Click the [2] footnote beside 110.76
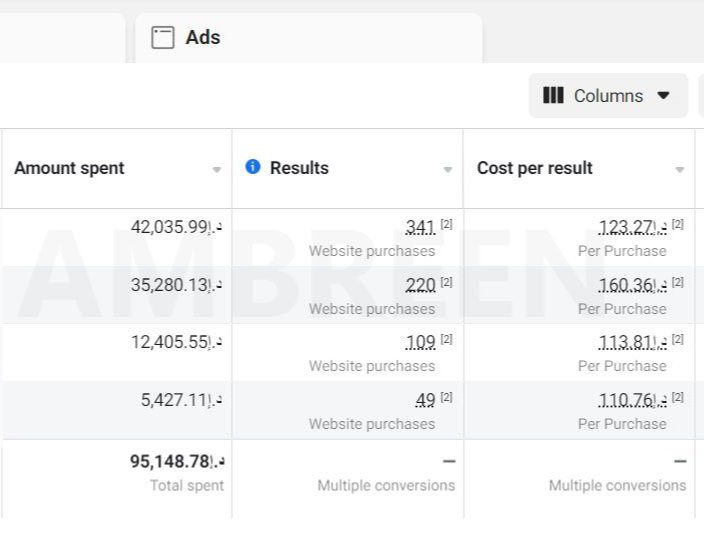The width and height of the screenshot is (704, 545). tap(678, 398)
